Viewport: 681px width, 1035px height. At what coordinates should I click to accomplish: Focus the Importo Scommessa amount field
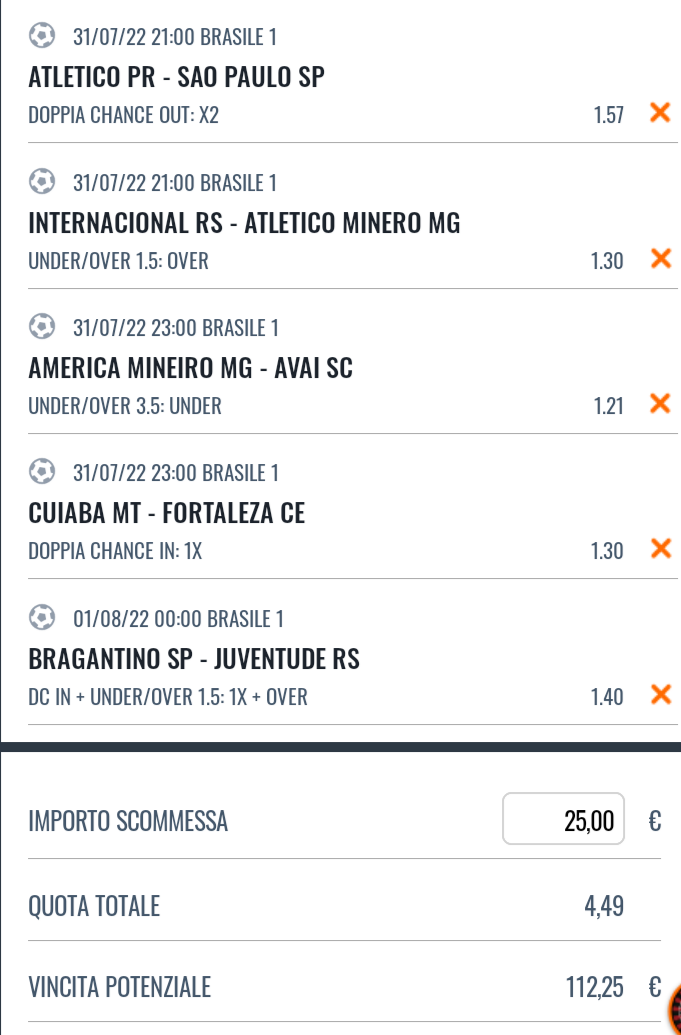pos(564,818)
